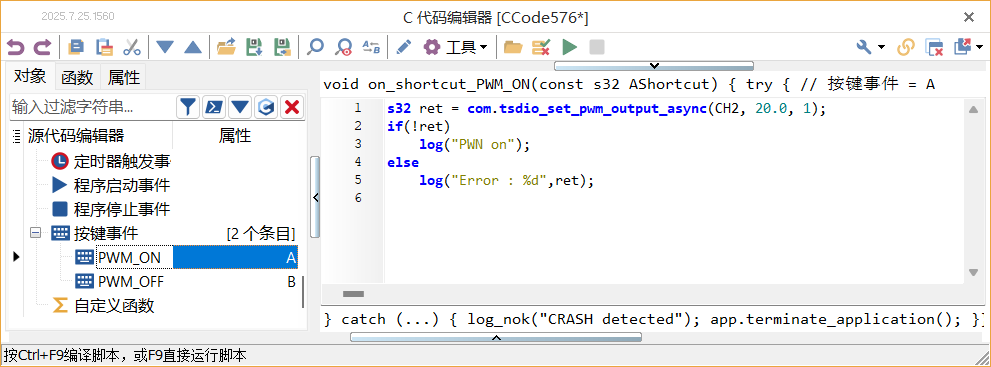This screenshot has width=991, height=367.
Task: Click the purple Redo arrow icon
Action: pyautogui.click(x=42, y=47)
